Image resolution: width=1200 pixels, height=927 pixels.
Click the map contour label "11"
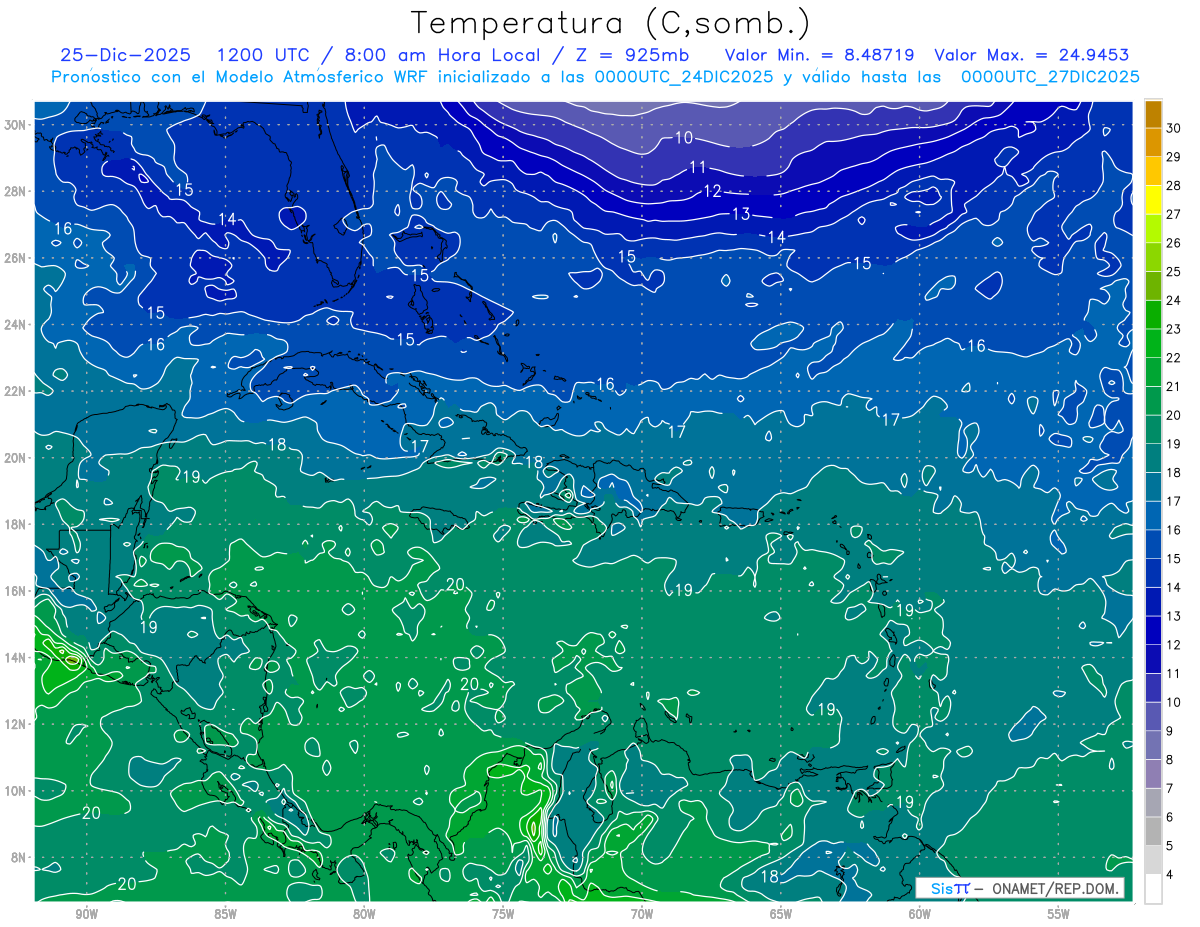(x=698, y=167)
